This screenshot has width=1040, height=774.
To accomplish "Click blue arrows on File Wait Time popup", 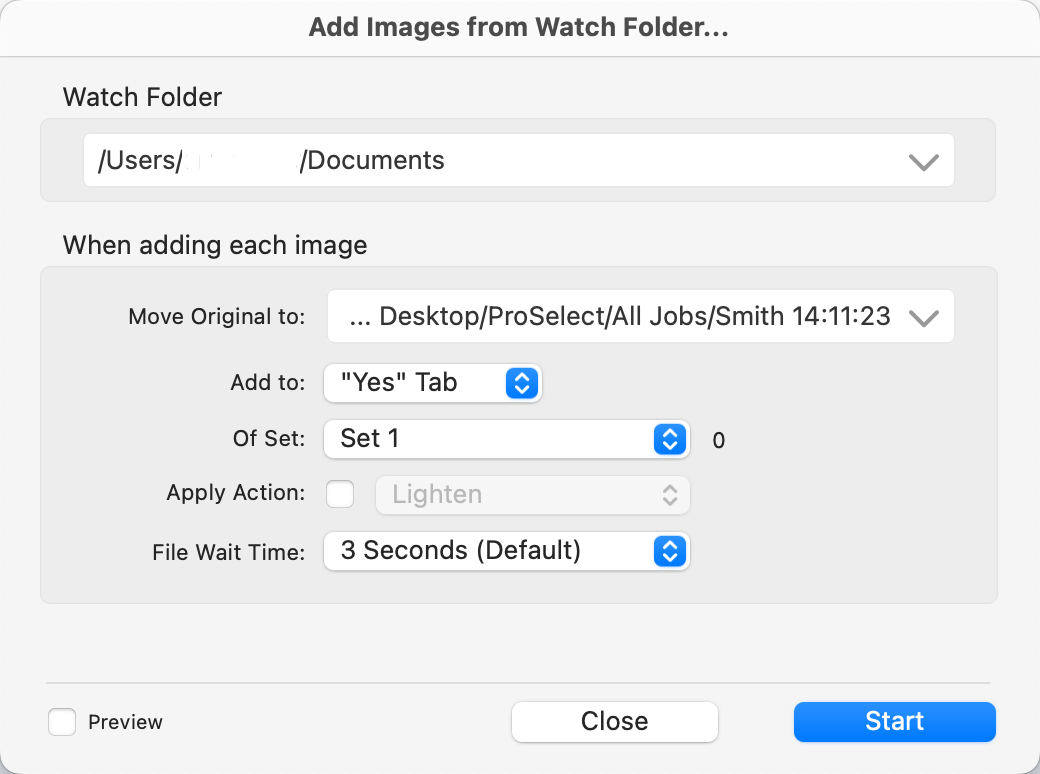I will click(x=670, y=550).
